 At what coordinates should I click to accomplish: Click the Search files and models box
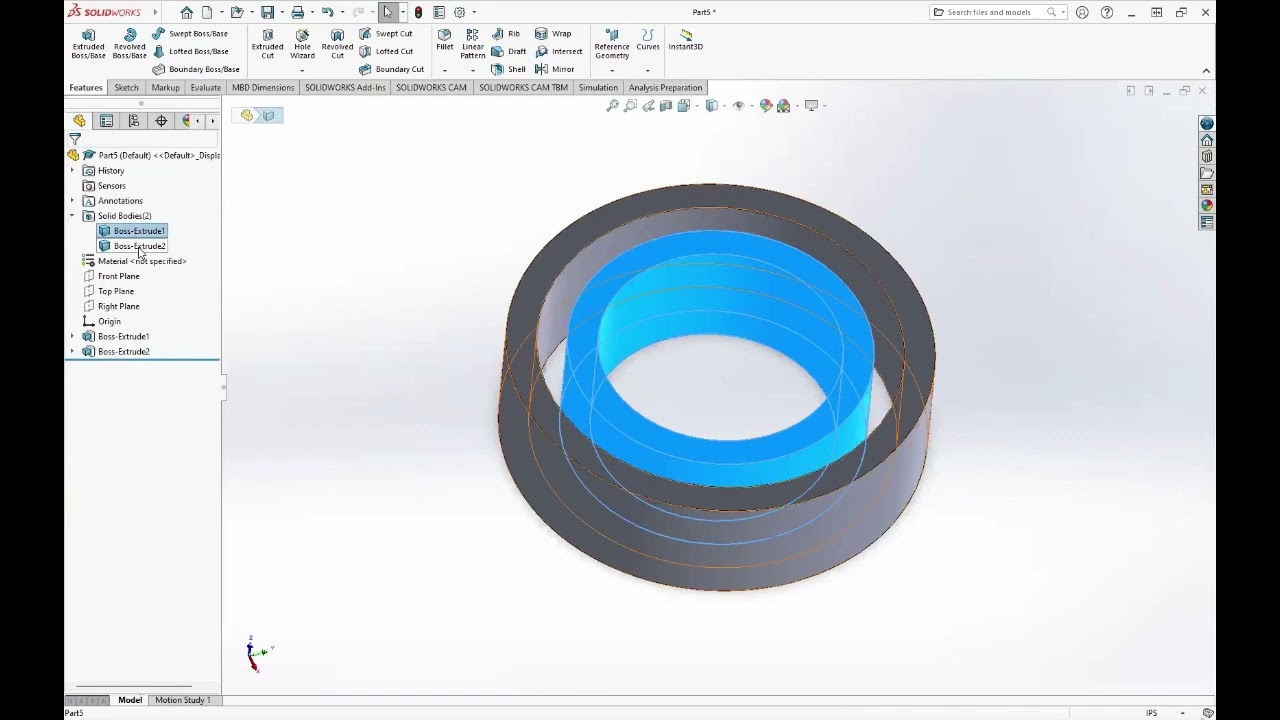point(997,12)
